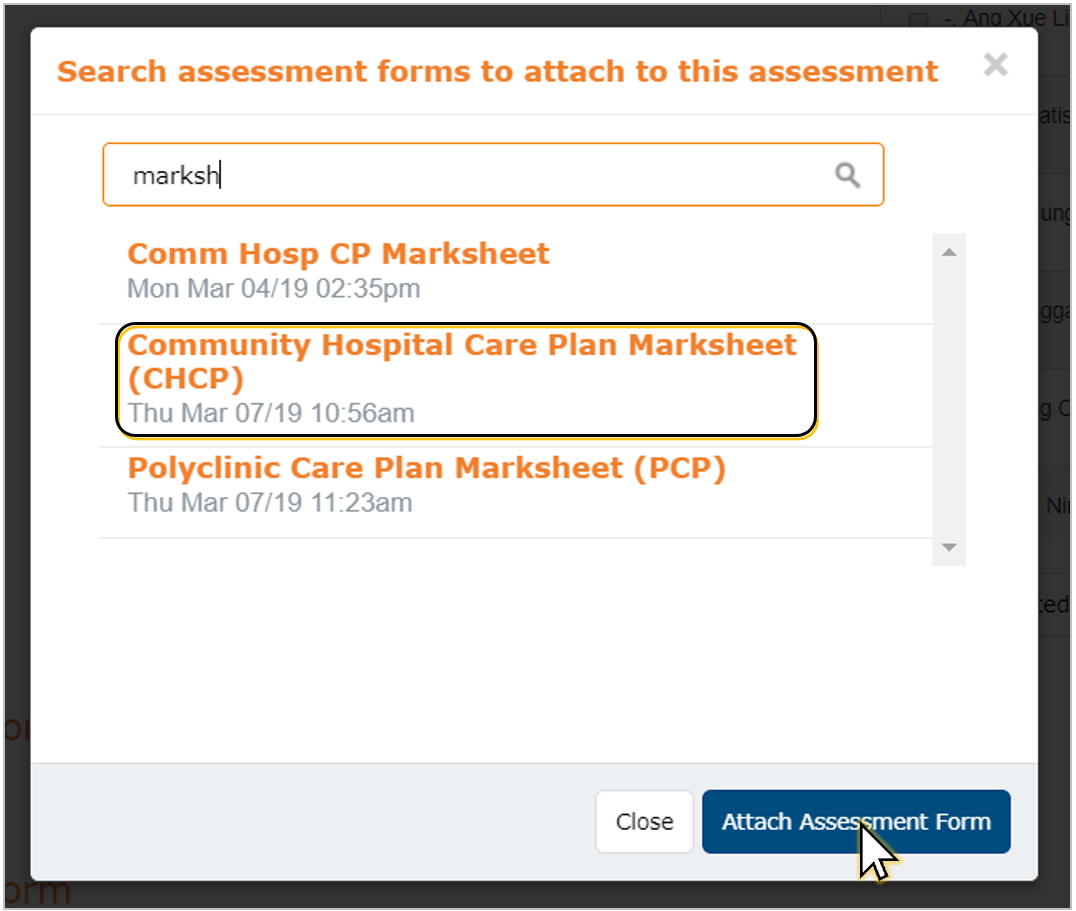Image resolution: width=1076 pixels, height=911 pixels.
Task: Click the Close button in footer
Action: [644, 822]
